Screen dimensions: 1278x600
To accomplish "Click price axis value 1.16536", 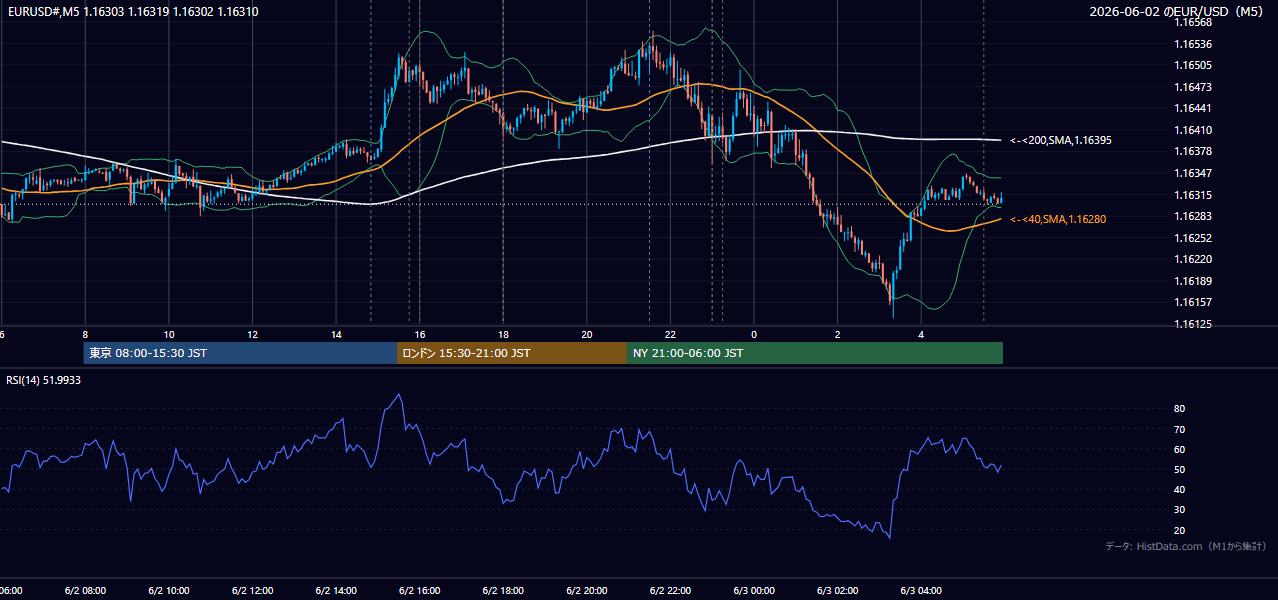I will coord(1192,44).
